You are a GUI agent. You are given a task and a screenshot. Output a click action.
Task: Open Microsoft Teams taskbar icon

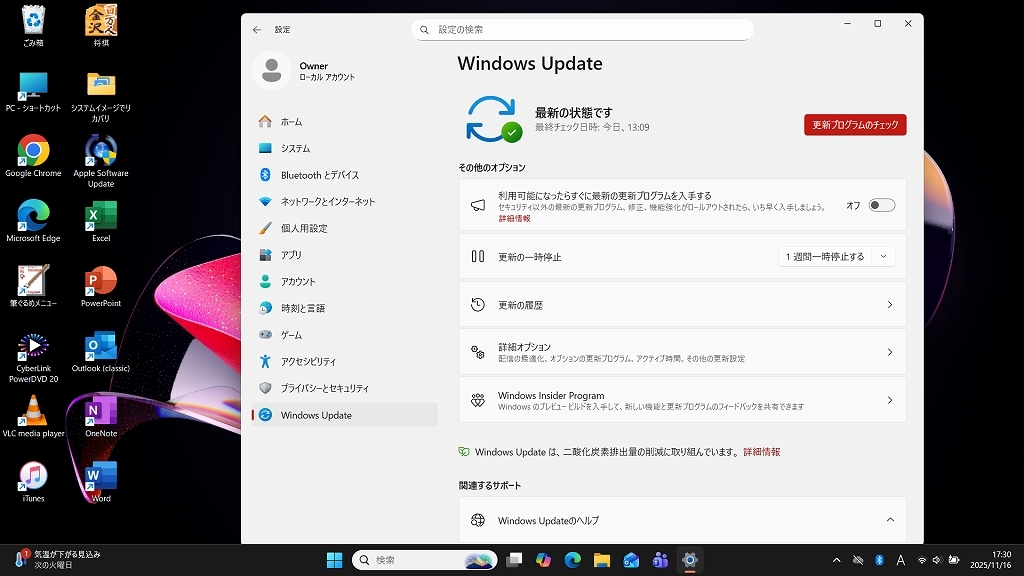(660, 560)
